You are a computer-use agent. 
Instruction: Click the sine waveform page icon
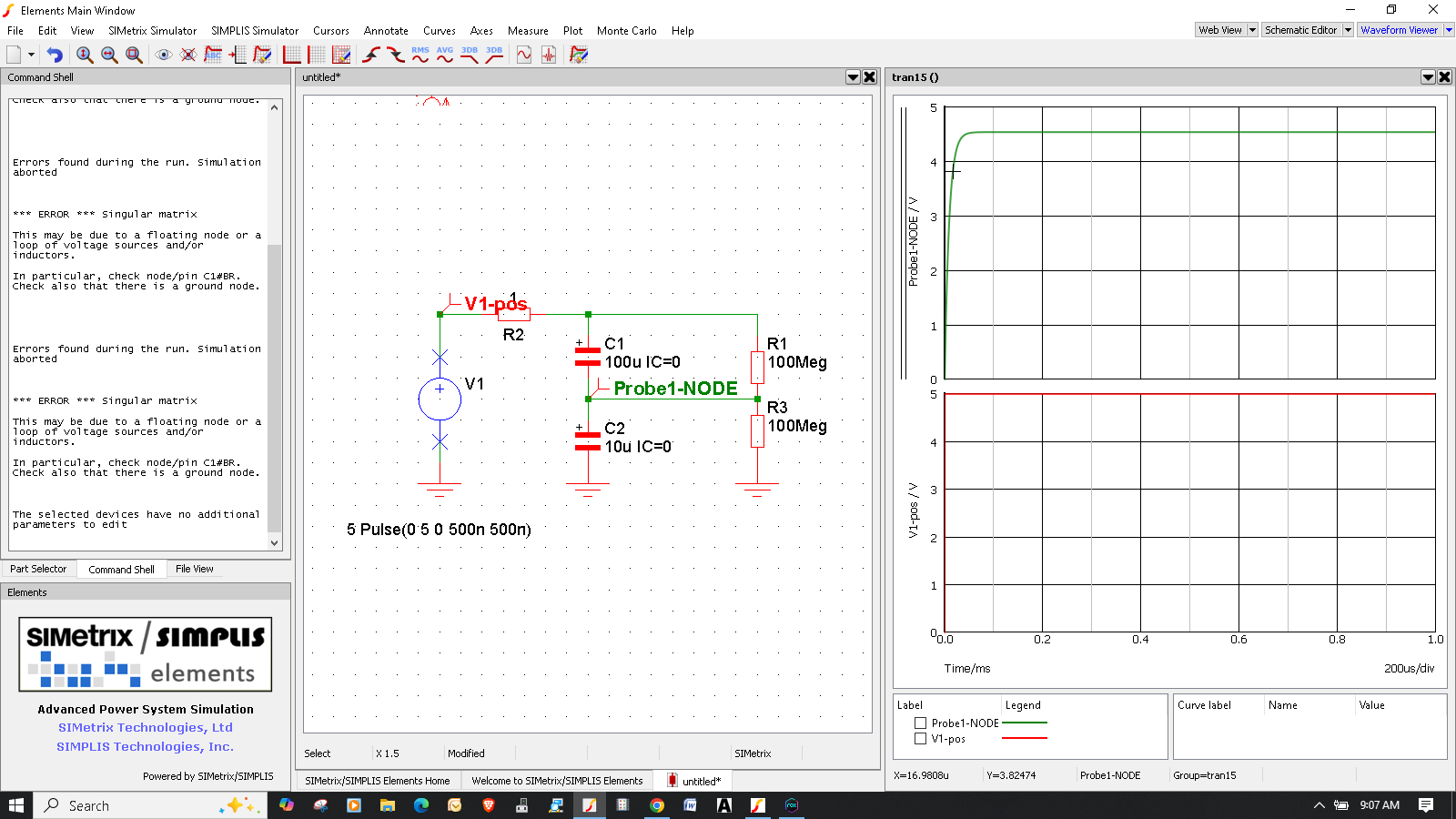point(524,55)
